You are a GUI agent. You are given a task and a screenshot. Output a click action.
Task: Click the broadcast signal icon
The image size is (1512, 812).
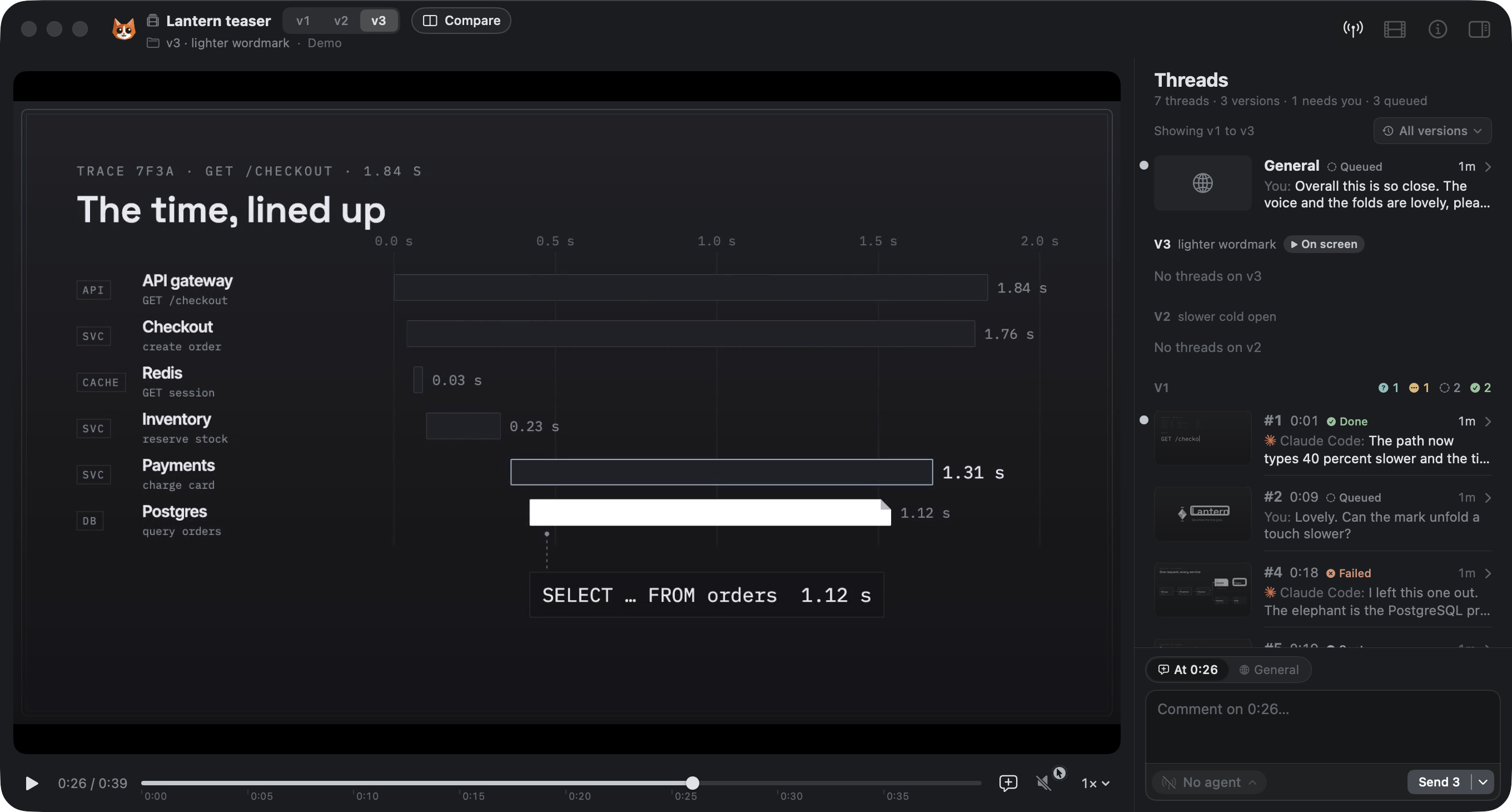tap(1353, 29)
